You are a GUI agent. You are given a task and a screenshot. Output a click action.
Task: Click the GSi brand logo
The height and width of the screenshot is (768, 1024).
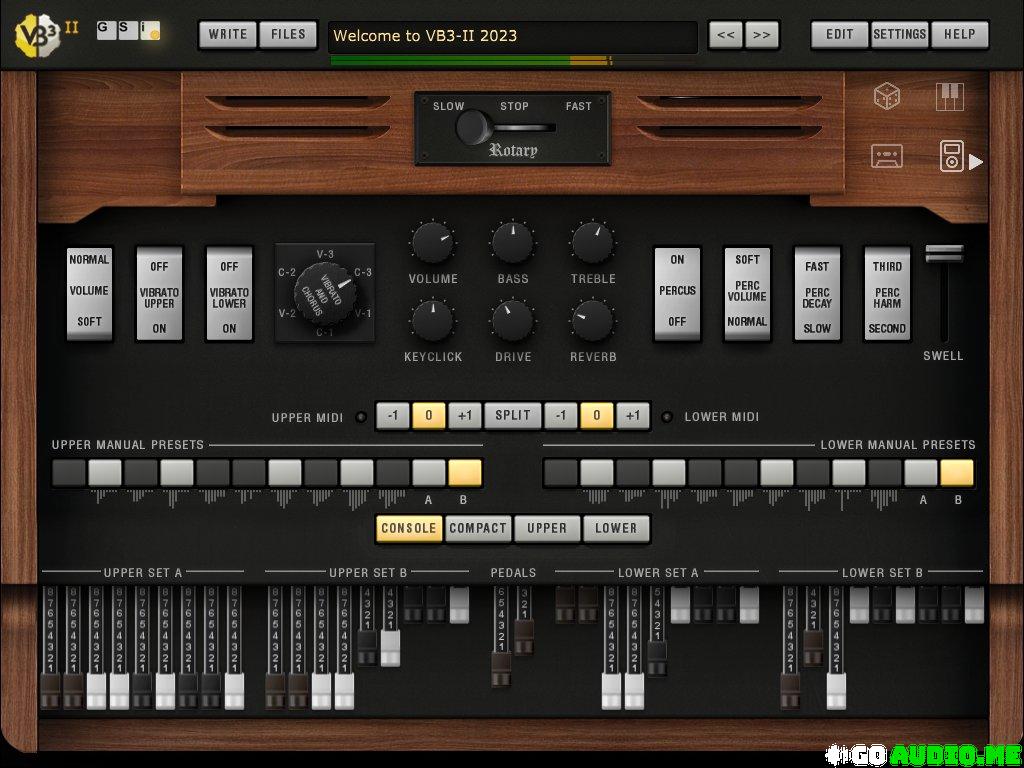(x=128, y=30)
